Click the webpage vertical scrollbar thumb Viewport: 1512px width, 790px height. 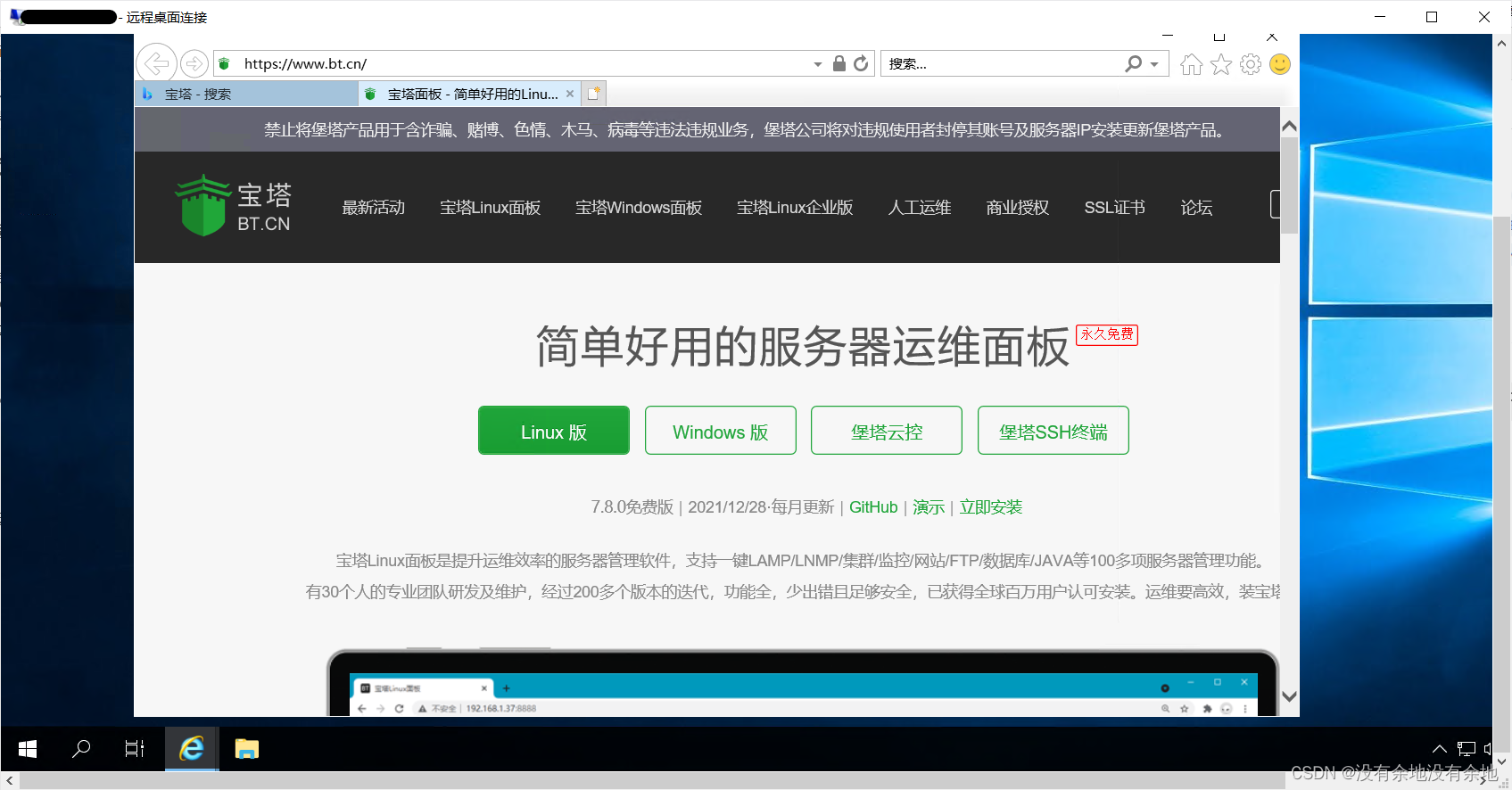pos(1289,185)
